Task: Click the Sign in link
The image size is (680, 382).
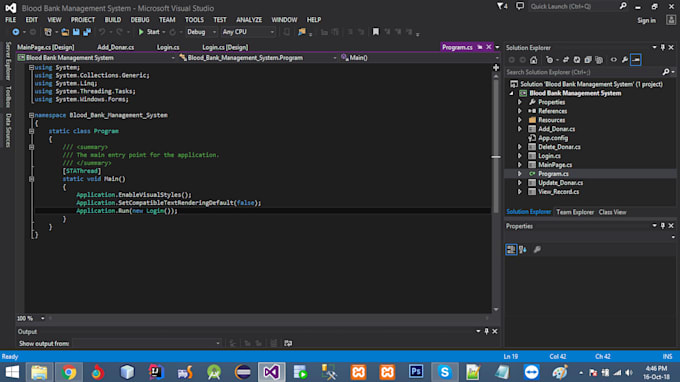Action: pos(646,20)
